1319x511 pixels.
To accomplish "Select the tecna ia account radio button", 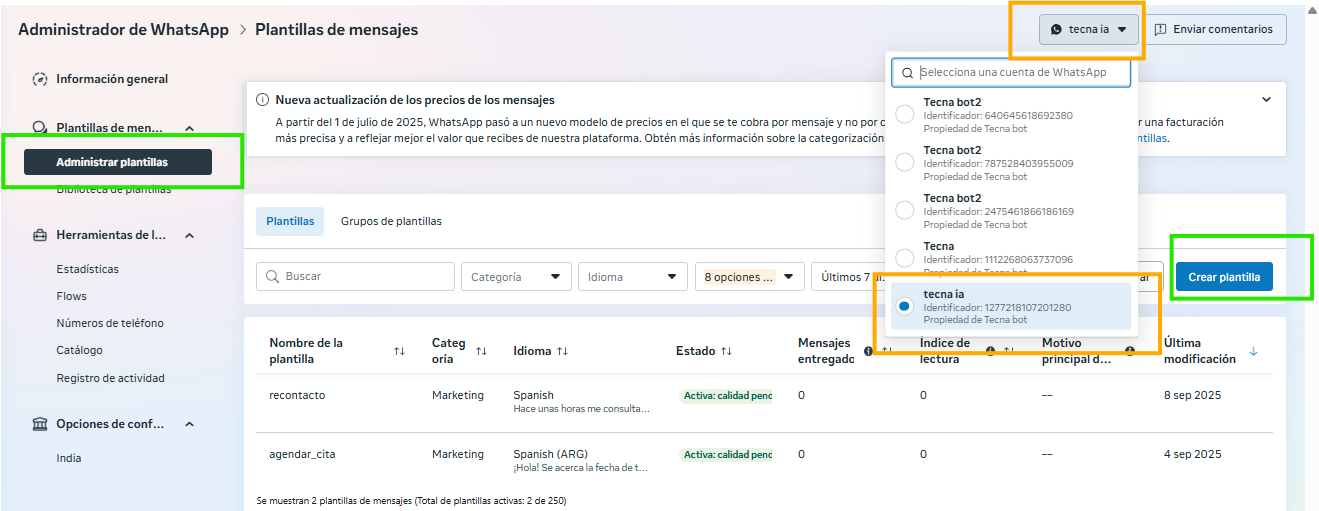I will pyautogui.click(x=905, y=307).
